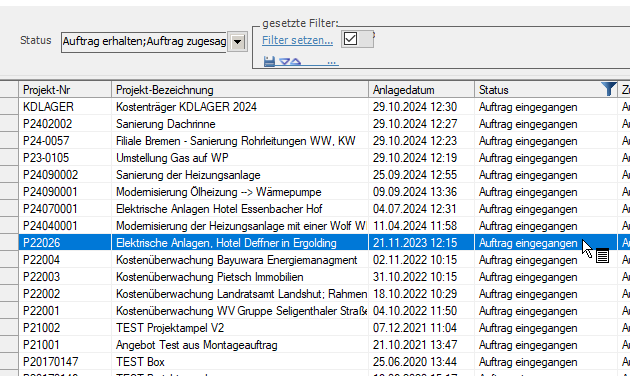Viewport: 630px width, 376px height.
Task: Click date 25.09.2024 12:55
Action: pyautogui.click(x=415, y=175)
